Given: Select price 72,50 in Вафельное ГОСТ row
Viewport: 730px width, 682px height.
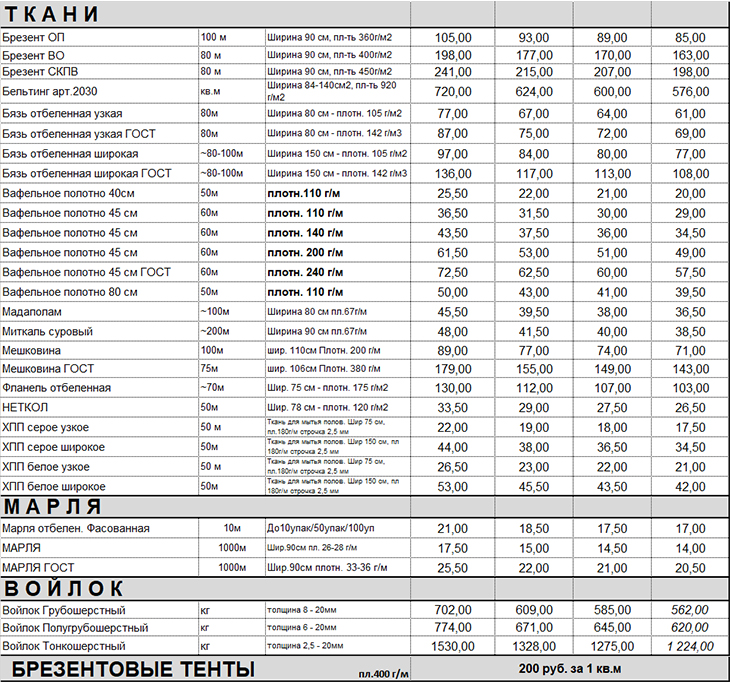Looking at the screenshot, I should (x=453, y=272).
